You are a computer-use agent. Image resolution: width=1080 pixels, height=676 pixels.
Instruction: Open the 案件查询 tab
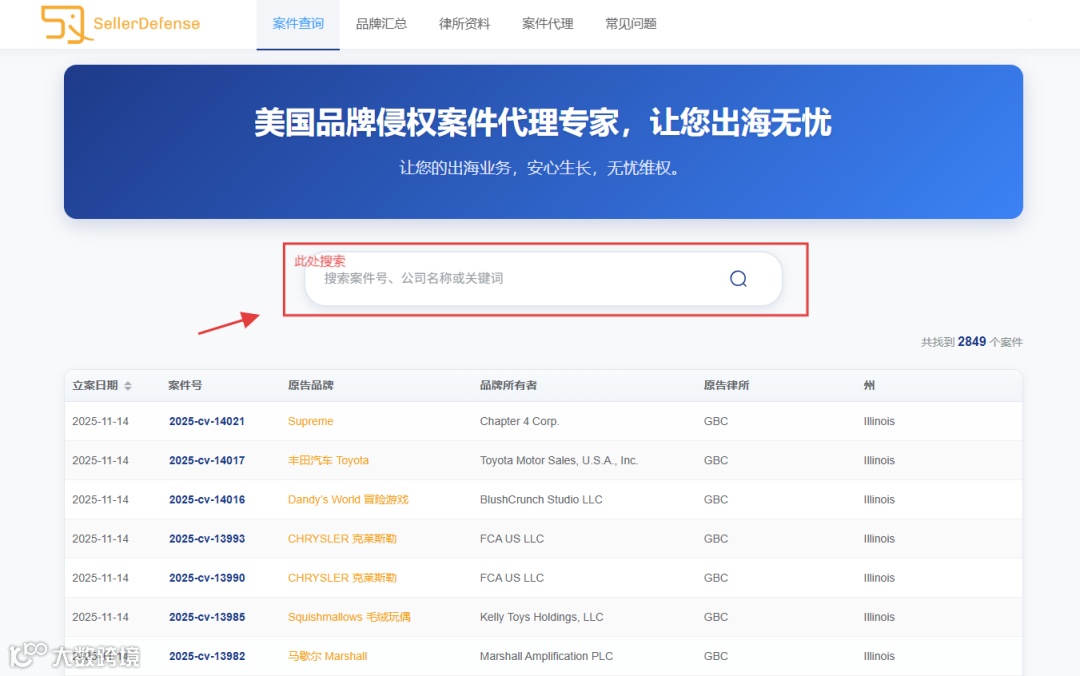(x=298, y=23)
